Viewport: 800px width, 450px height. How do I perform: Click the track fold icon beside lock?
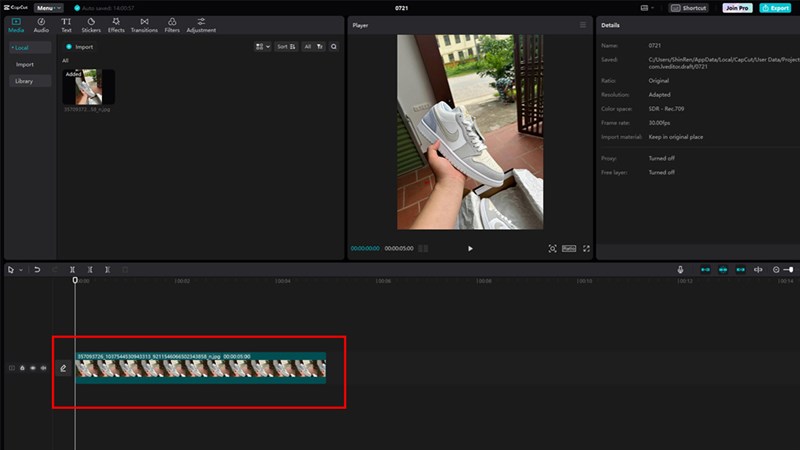(12, 368)
